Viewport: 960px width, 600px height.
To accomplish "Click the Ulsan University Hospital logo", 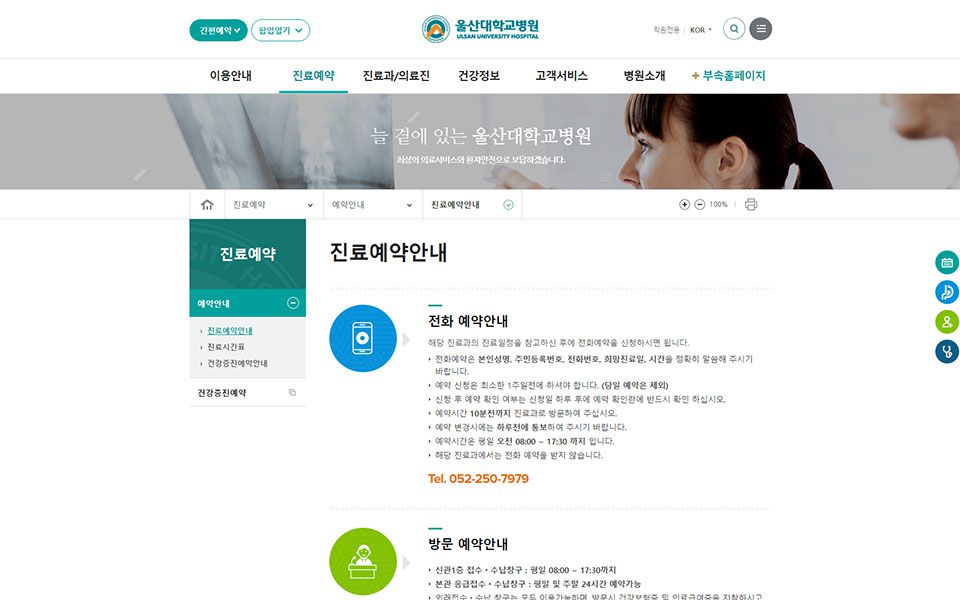I will tap(480, 29).
